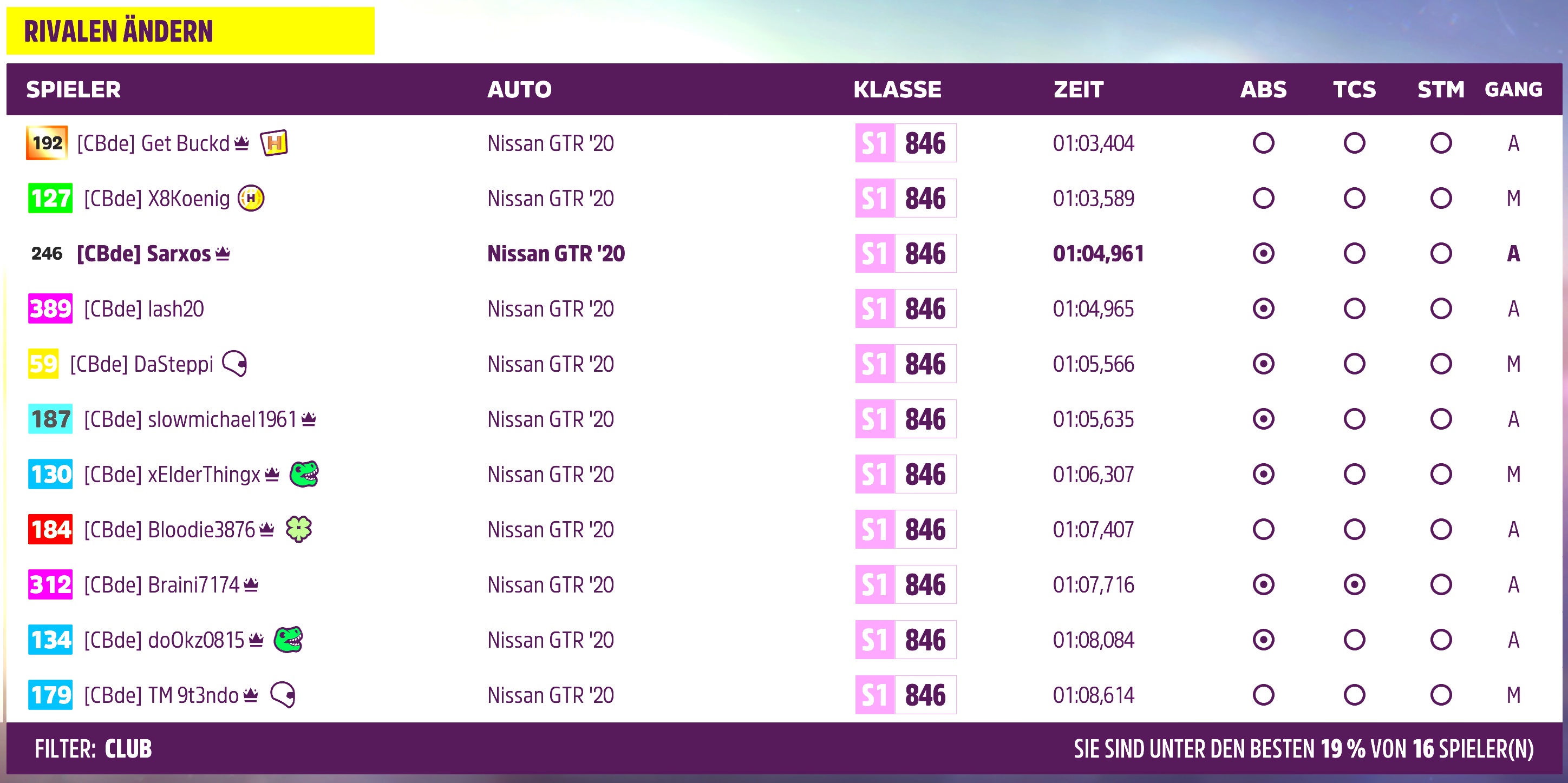Select the ABS indicator in Sarxos row
This screenshot has width=1568, height=783.
pos(1264,254)
